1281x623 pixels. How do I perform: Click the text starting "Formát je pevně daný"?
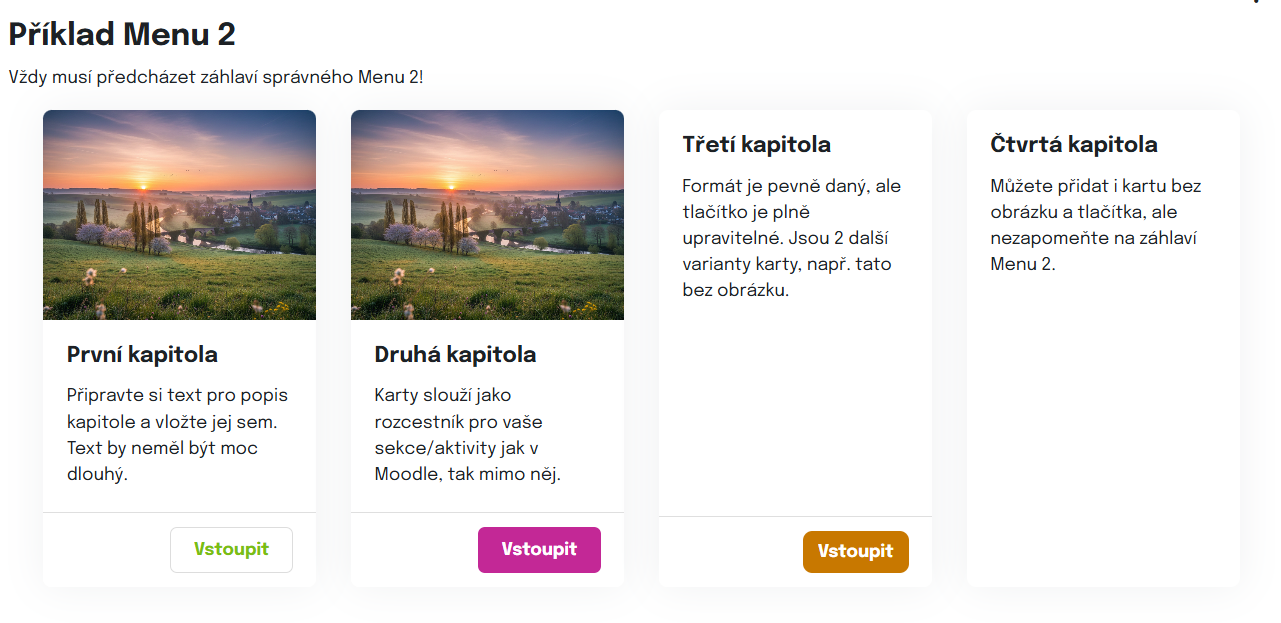click(x=791, y=238)
